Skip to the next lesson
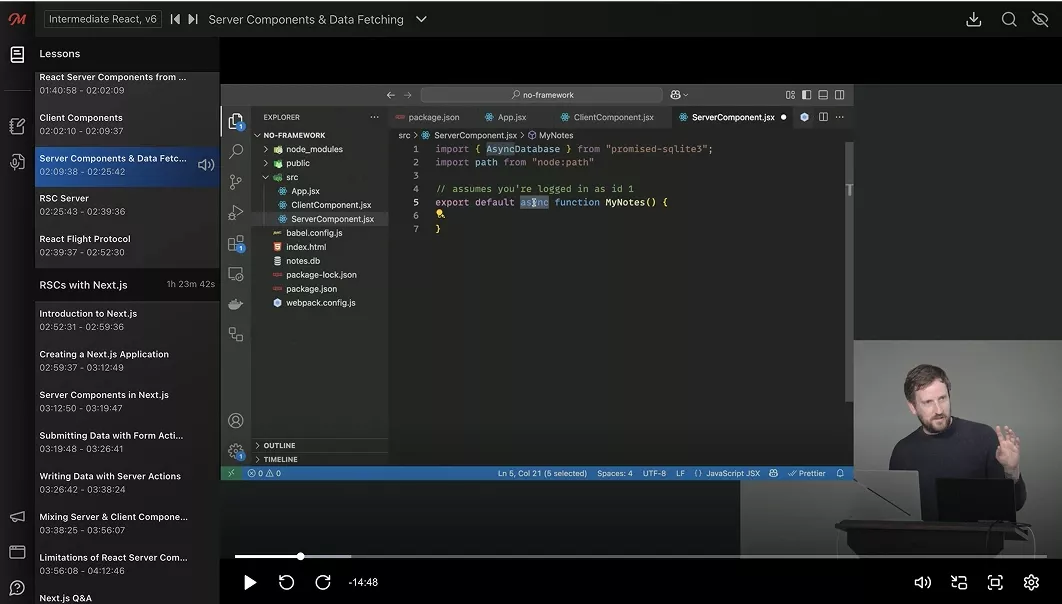Image resolution: width=1062 pixels, height=604 pixels. [x=193, y=19]
